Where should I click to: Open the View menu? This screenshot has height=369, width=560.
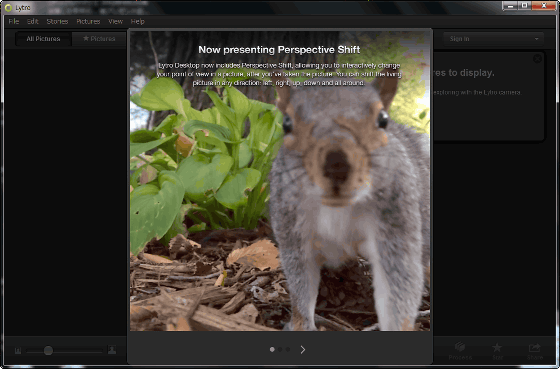[115, 21]
